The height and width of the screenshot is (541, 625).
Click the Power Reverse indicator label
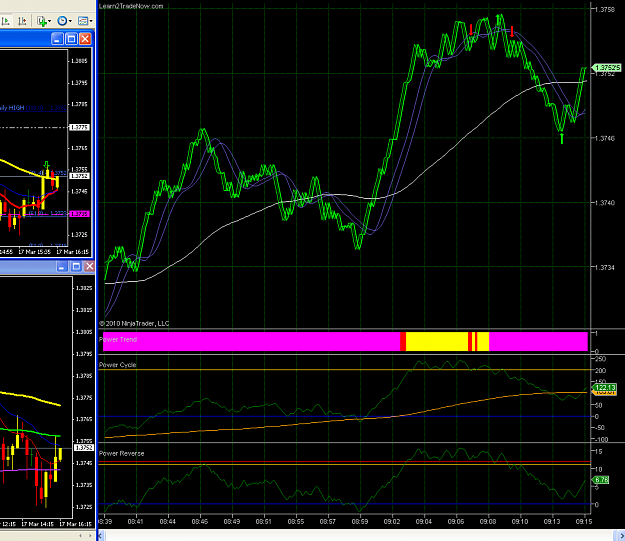click(x=122, y=453)
